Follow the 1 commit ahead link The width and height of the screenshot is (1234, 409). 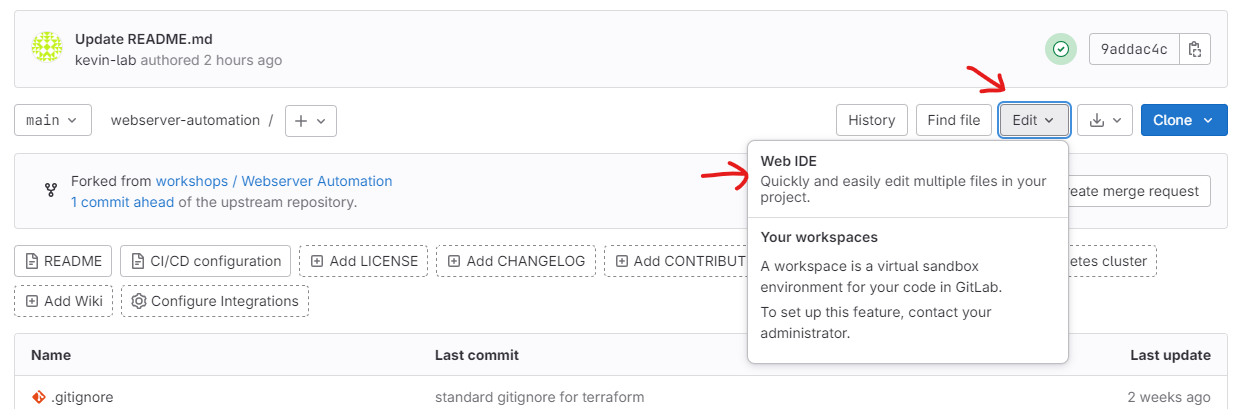(122, 201)
